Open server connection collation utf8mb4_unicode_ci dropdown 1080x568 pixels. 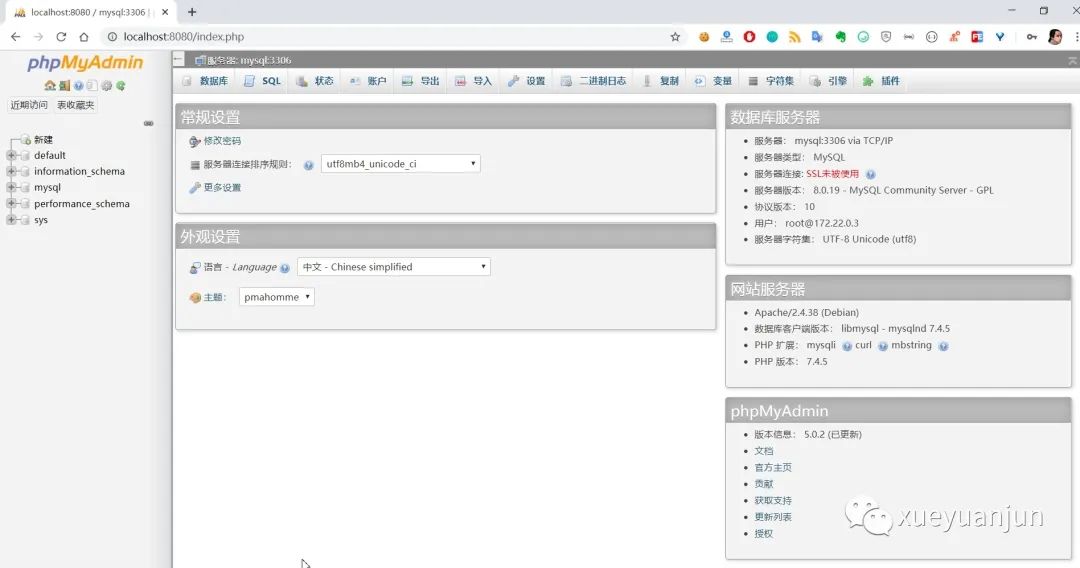pos(400,164)
